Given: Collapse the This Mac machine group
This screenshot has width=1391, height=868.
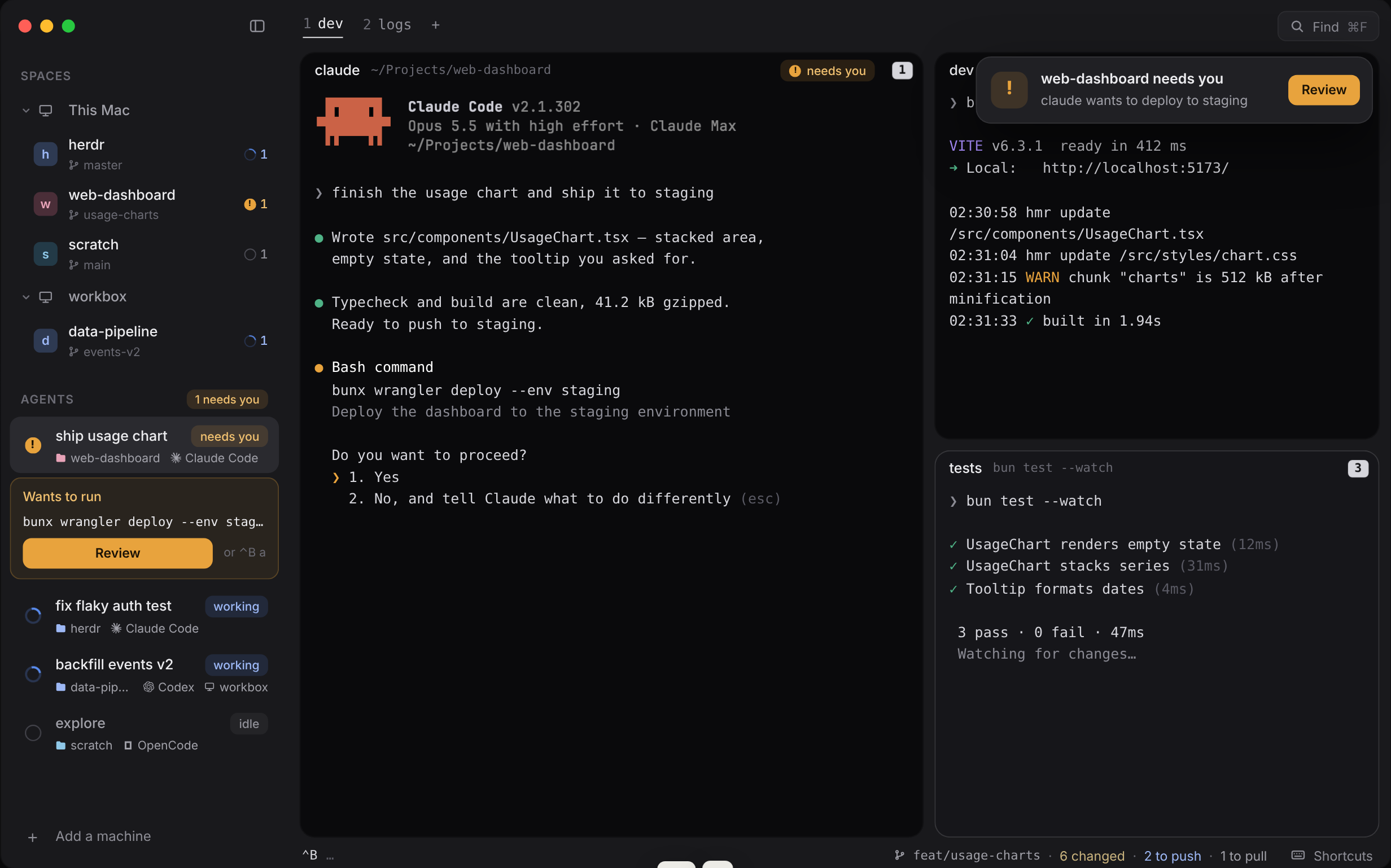Looking at the screenshot, I should [26, 110].
